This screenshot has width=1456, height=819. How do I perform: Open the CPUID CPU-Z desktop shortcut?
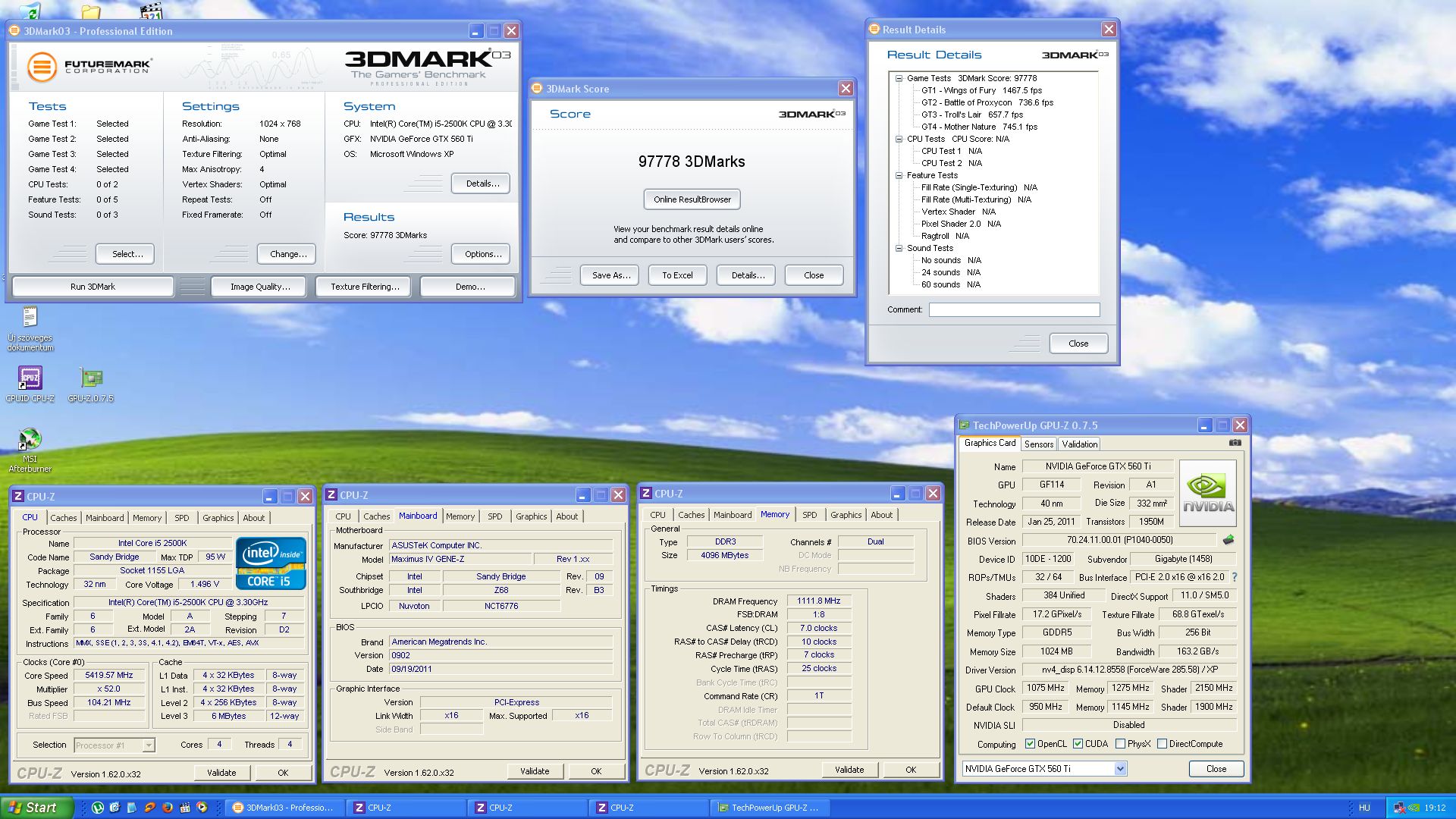[30, 384]
